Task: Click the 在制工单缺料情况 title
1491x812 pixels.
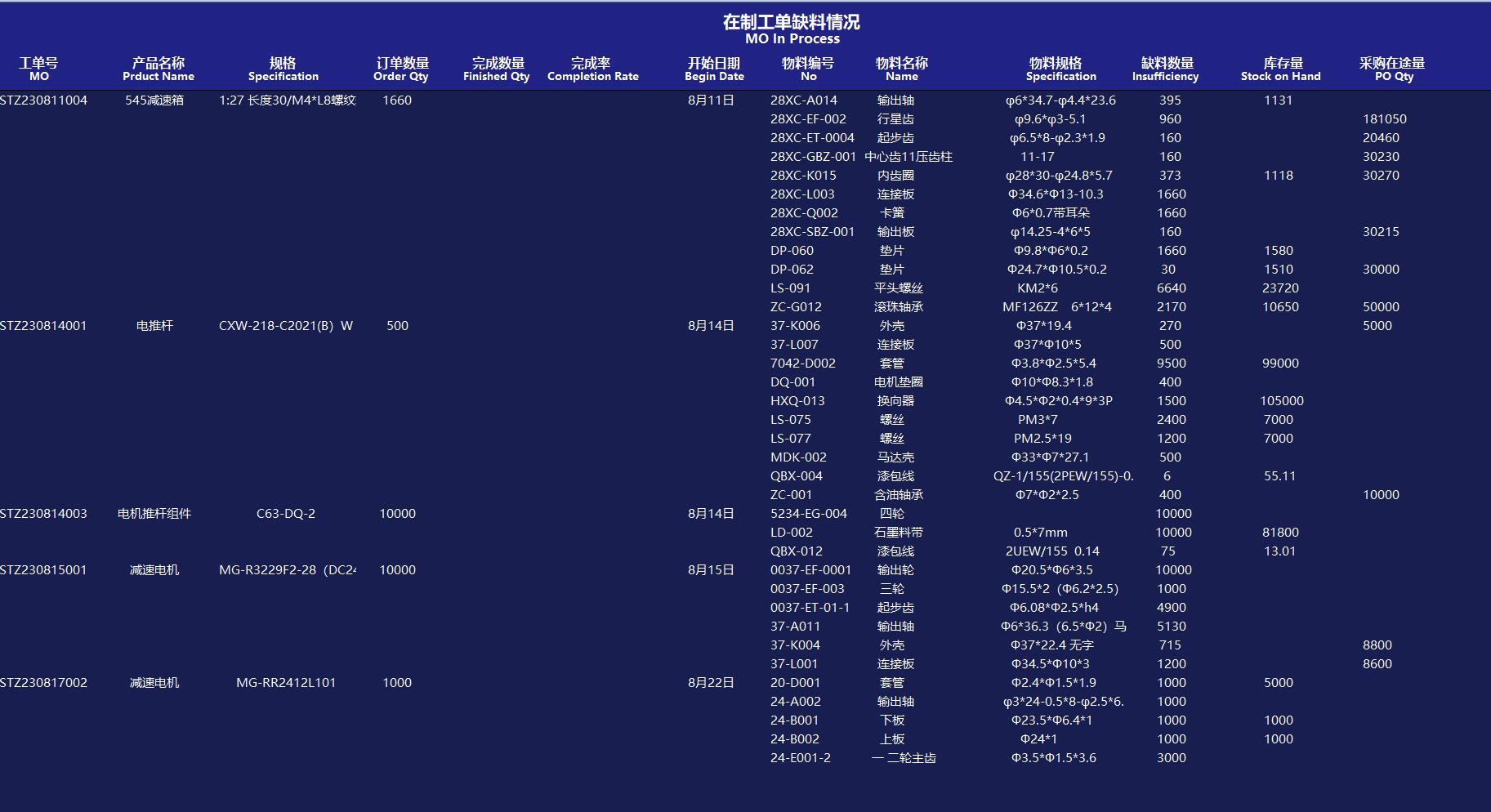Action: 791,22
